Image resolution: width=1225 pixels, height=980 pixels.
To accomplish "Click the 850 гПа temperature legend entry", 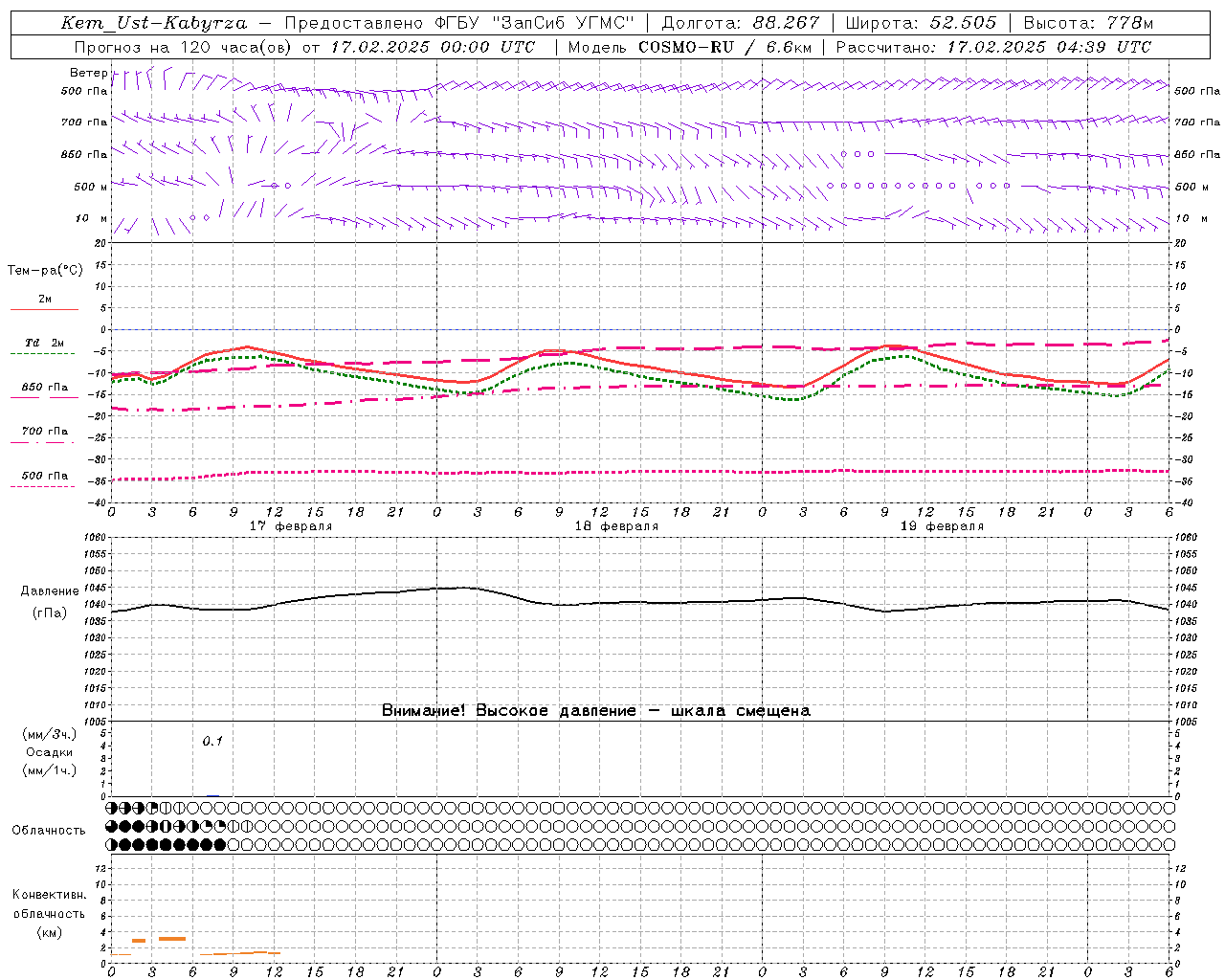I will [45, 388].
